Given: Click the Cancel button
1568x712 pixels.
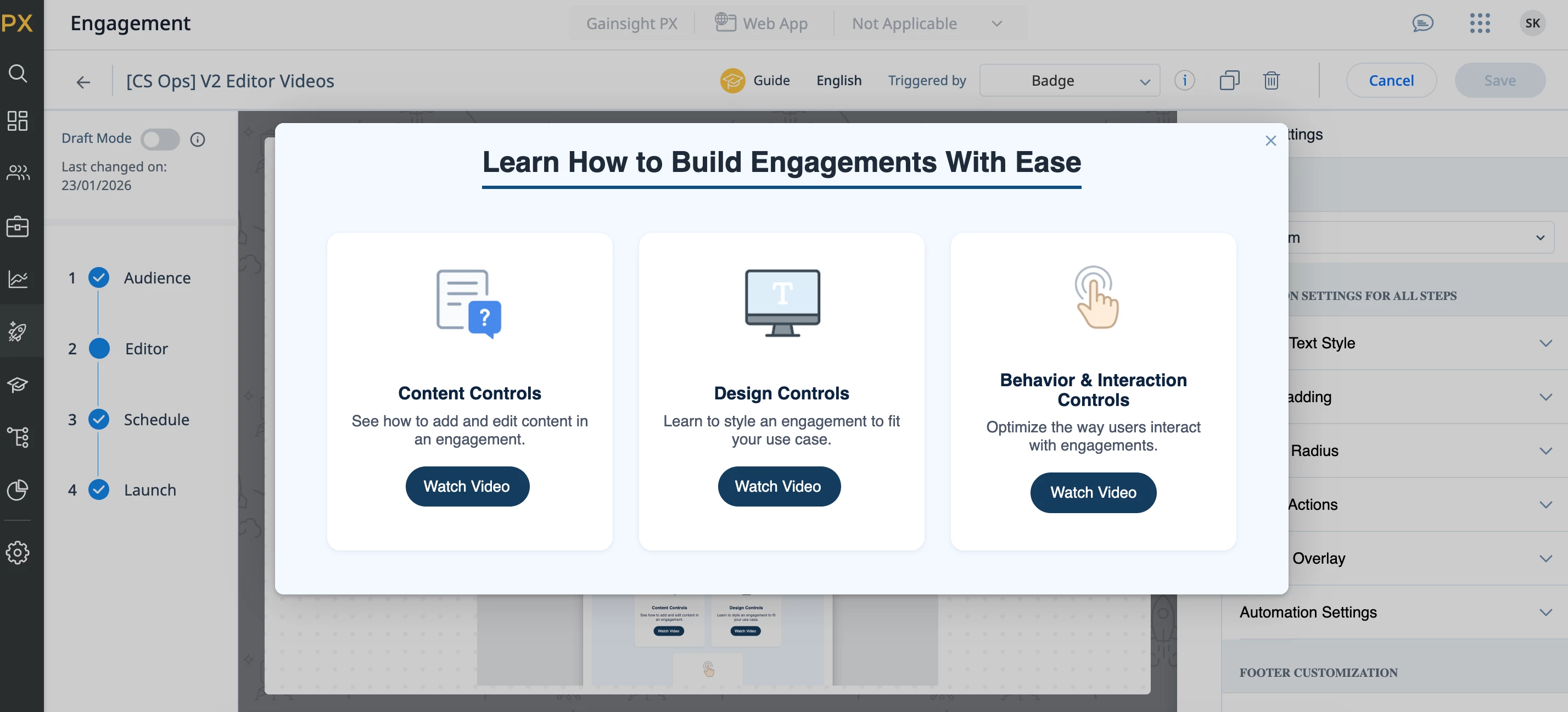Looking at the screenshot, I should [1391, 80].
